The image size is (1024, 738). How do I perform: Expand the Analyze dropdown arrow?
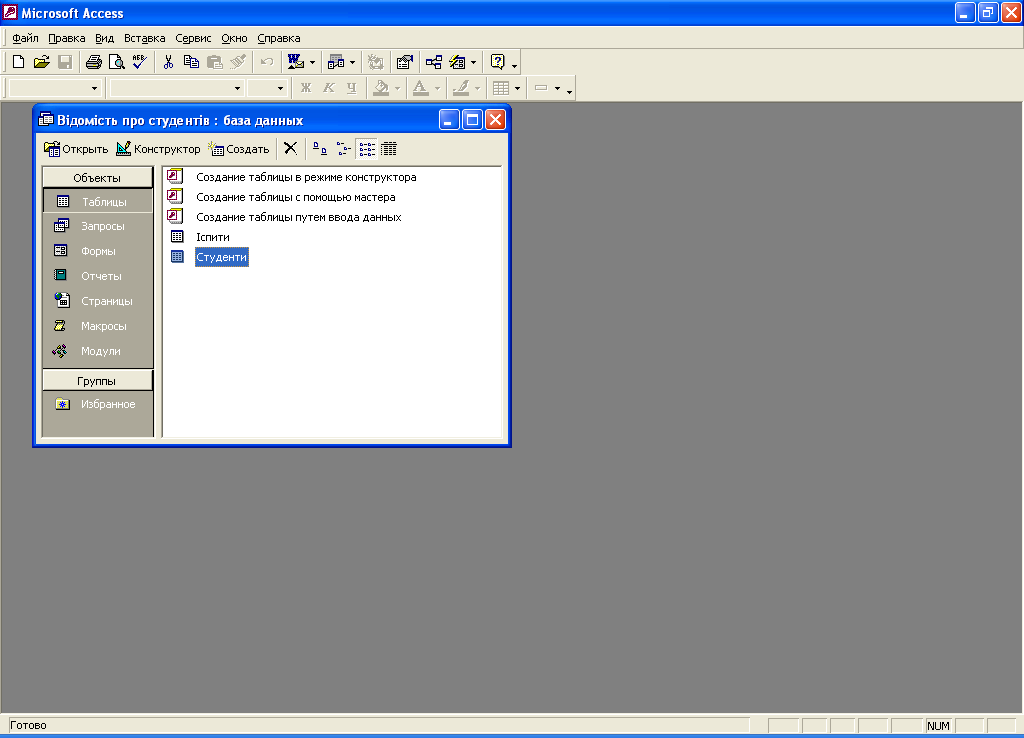353,63
